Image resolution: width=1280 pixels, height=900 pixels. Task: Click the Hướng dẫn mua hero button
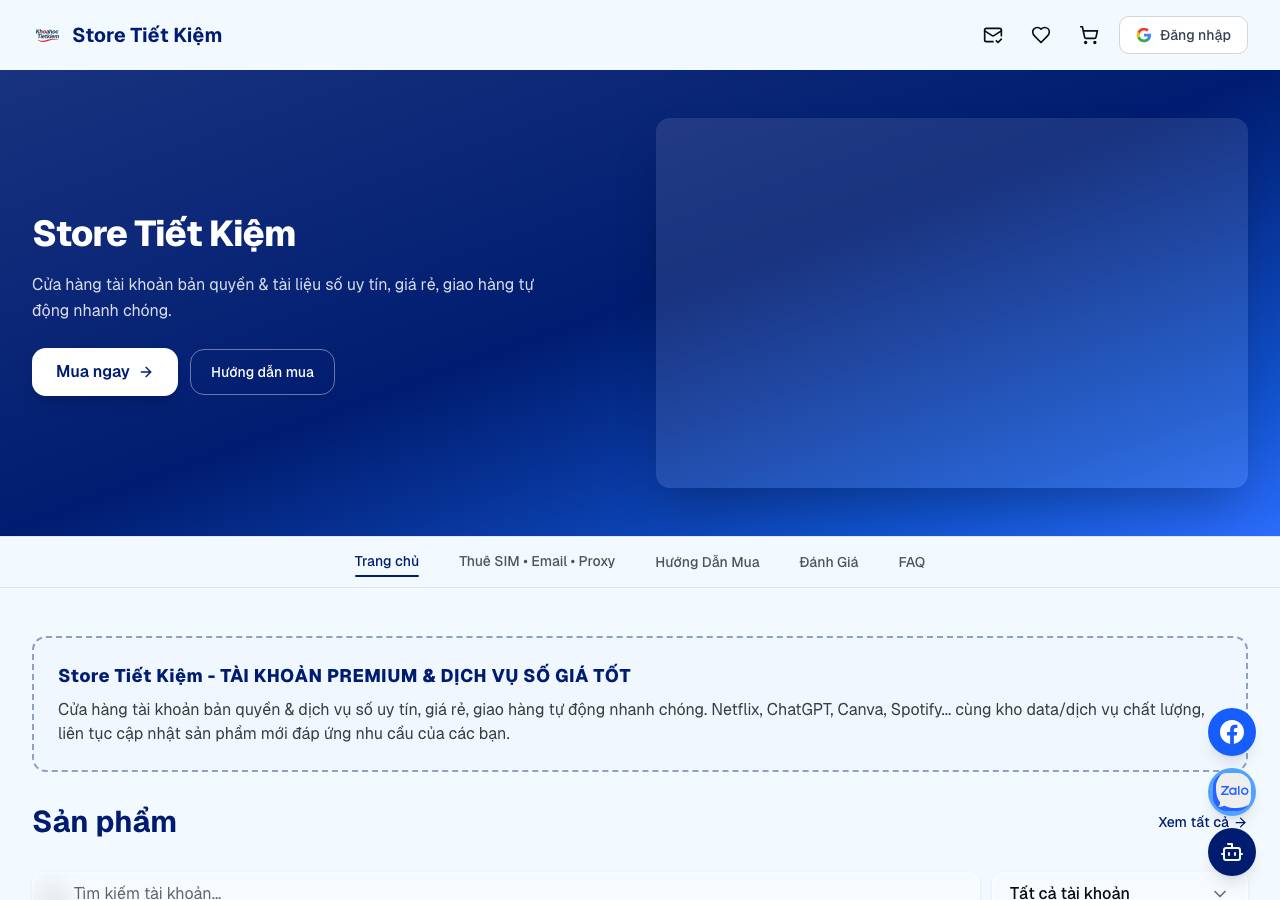point(262,372)
